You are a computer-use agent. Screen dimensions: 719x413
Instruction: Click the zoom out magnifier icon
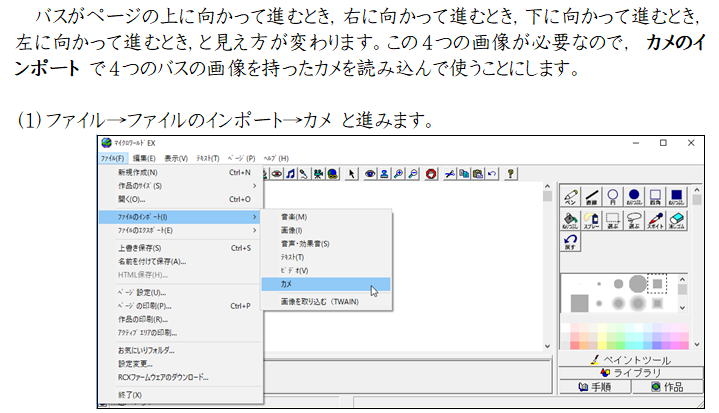413,174
